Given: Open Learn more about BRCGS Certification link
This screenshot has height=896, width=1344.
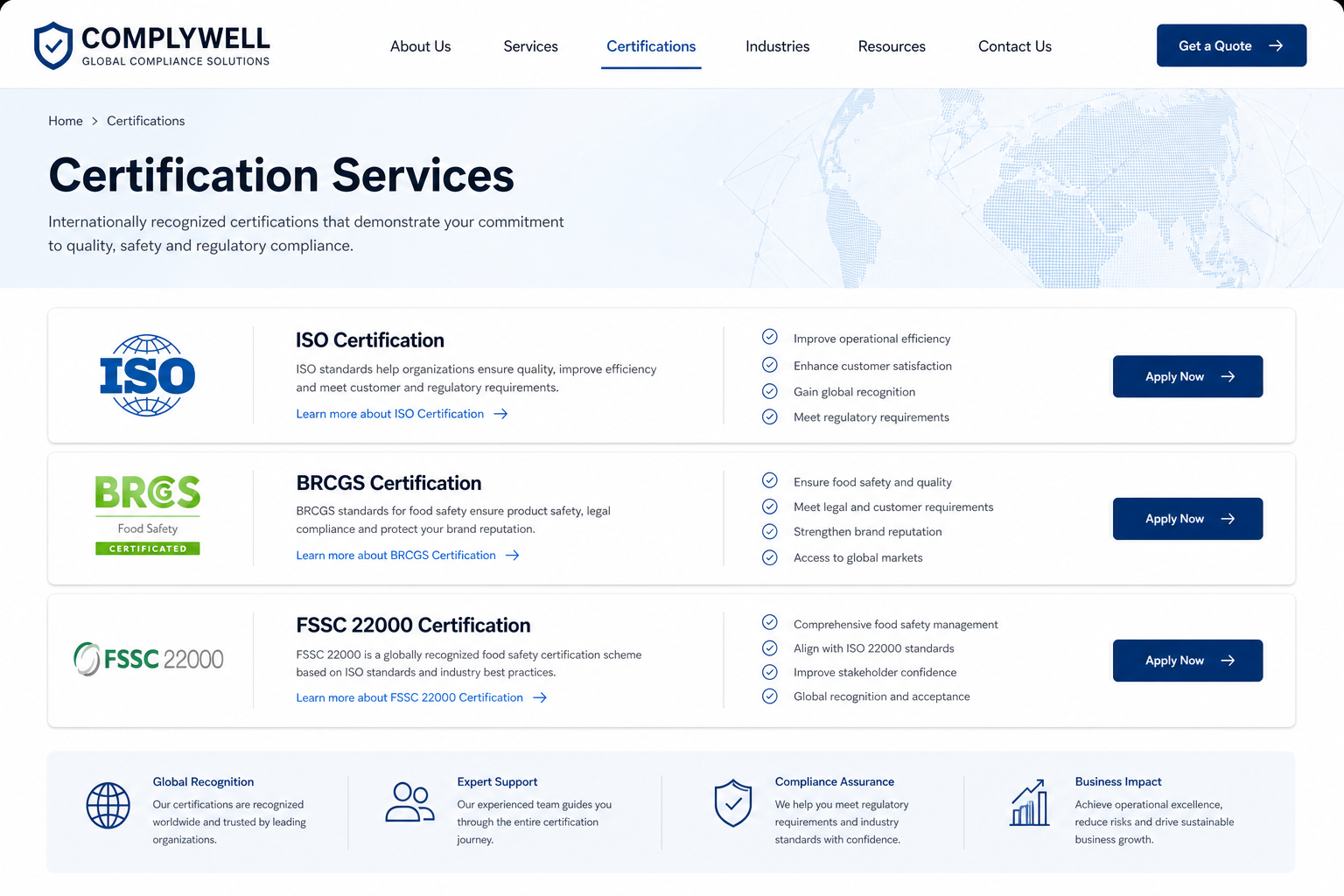Looking at the screenshot, I should pos(408,556).
